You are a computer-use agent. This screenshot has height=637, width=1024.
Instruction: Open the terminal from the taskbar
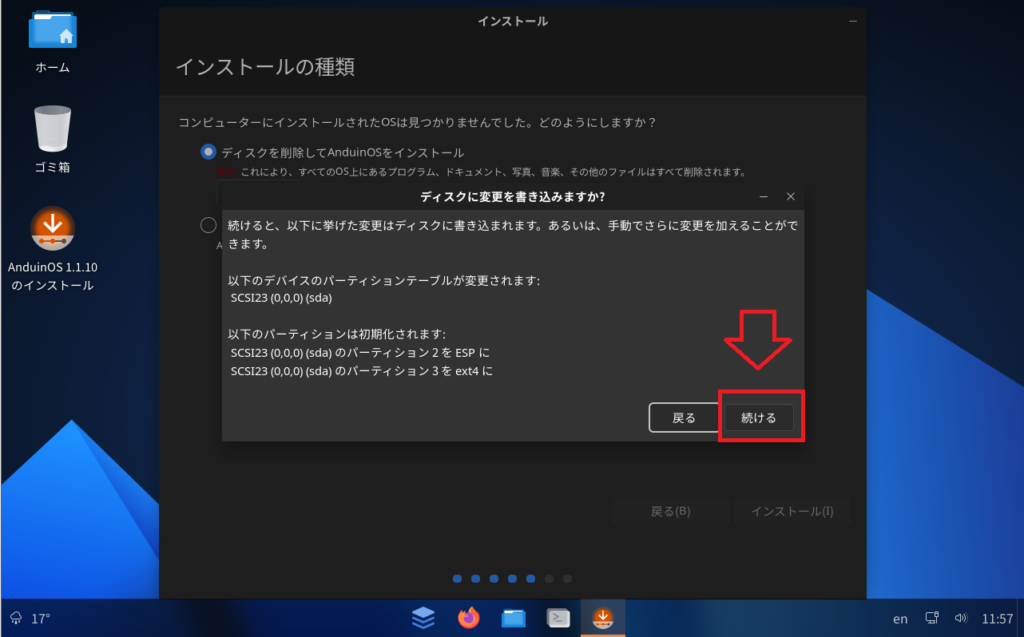(x=558, y=618)
